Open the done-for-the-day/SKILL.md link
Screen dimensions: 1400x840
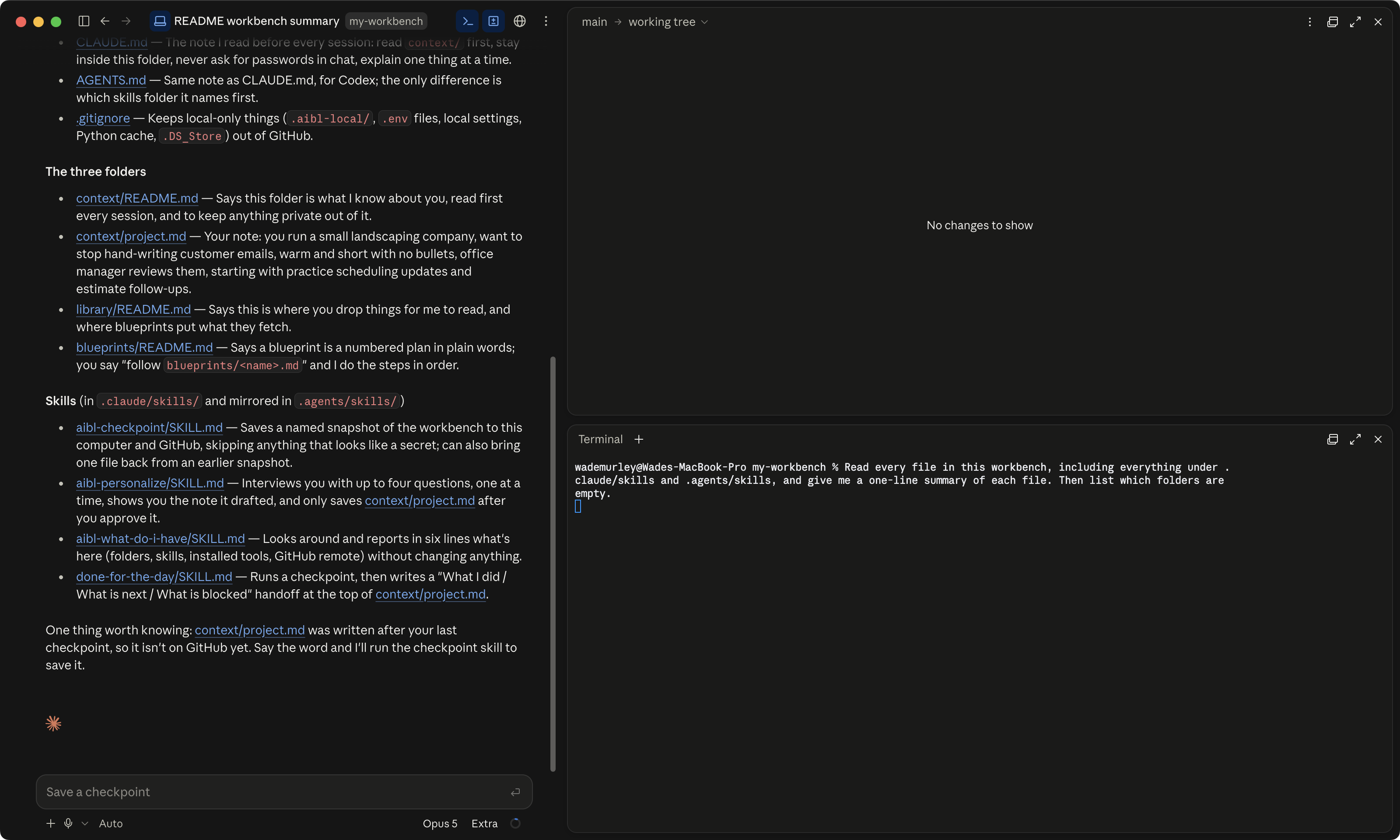tap(154, 576)
